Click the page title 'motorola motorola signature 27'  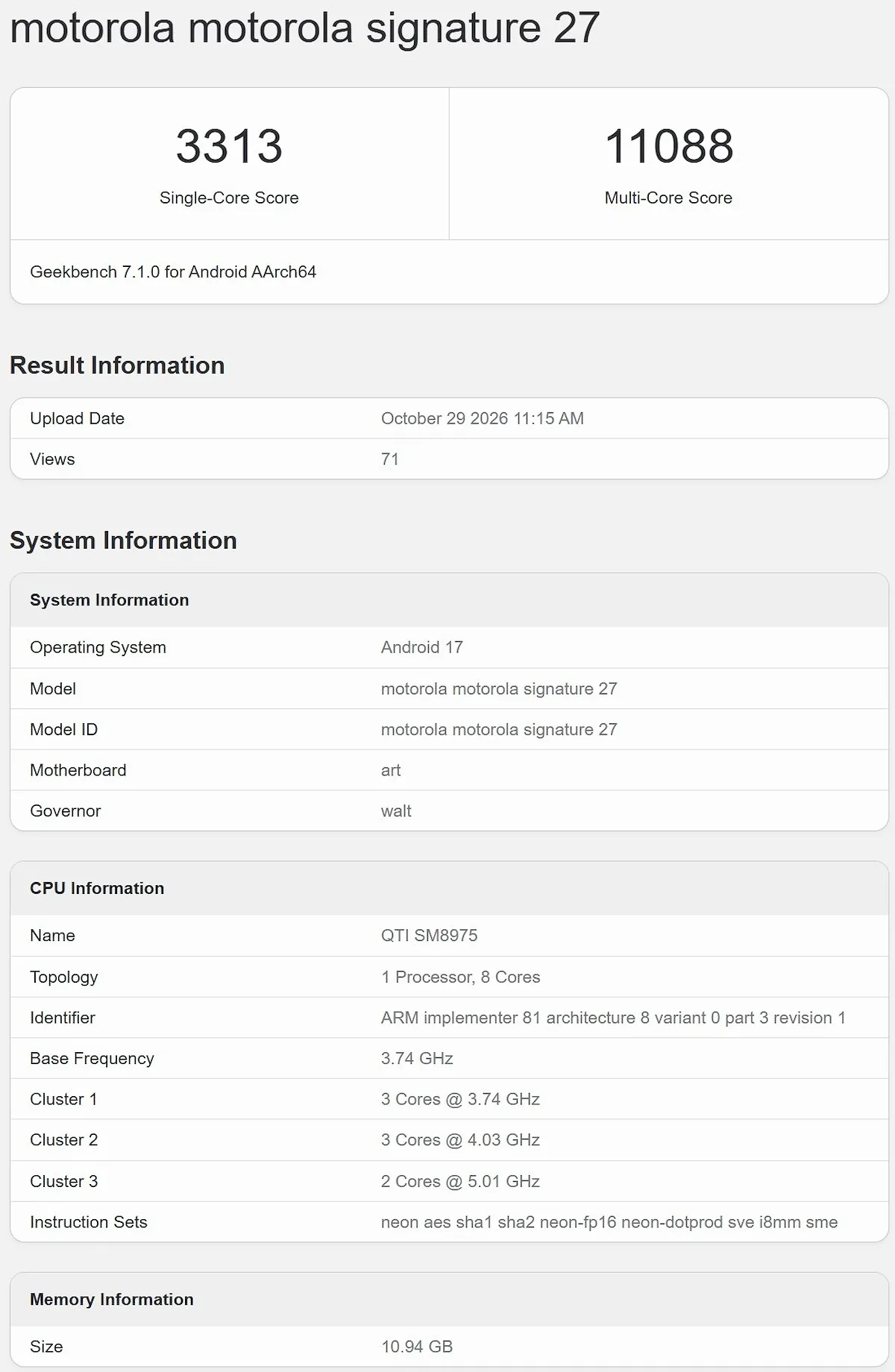point(304,28)
